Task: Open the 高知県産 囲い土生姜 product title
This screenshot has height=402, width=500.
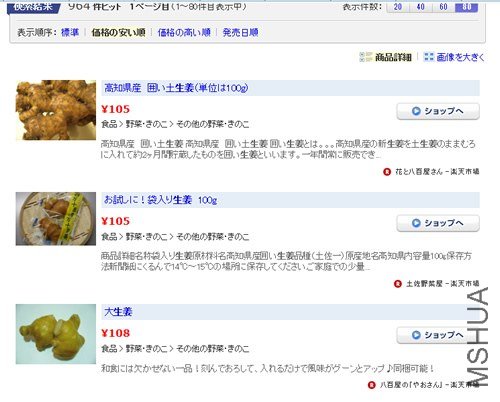Action: pos(176,88)
